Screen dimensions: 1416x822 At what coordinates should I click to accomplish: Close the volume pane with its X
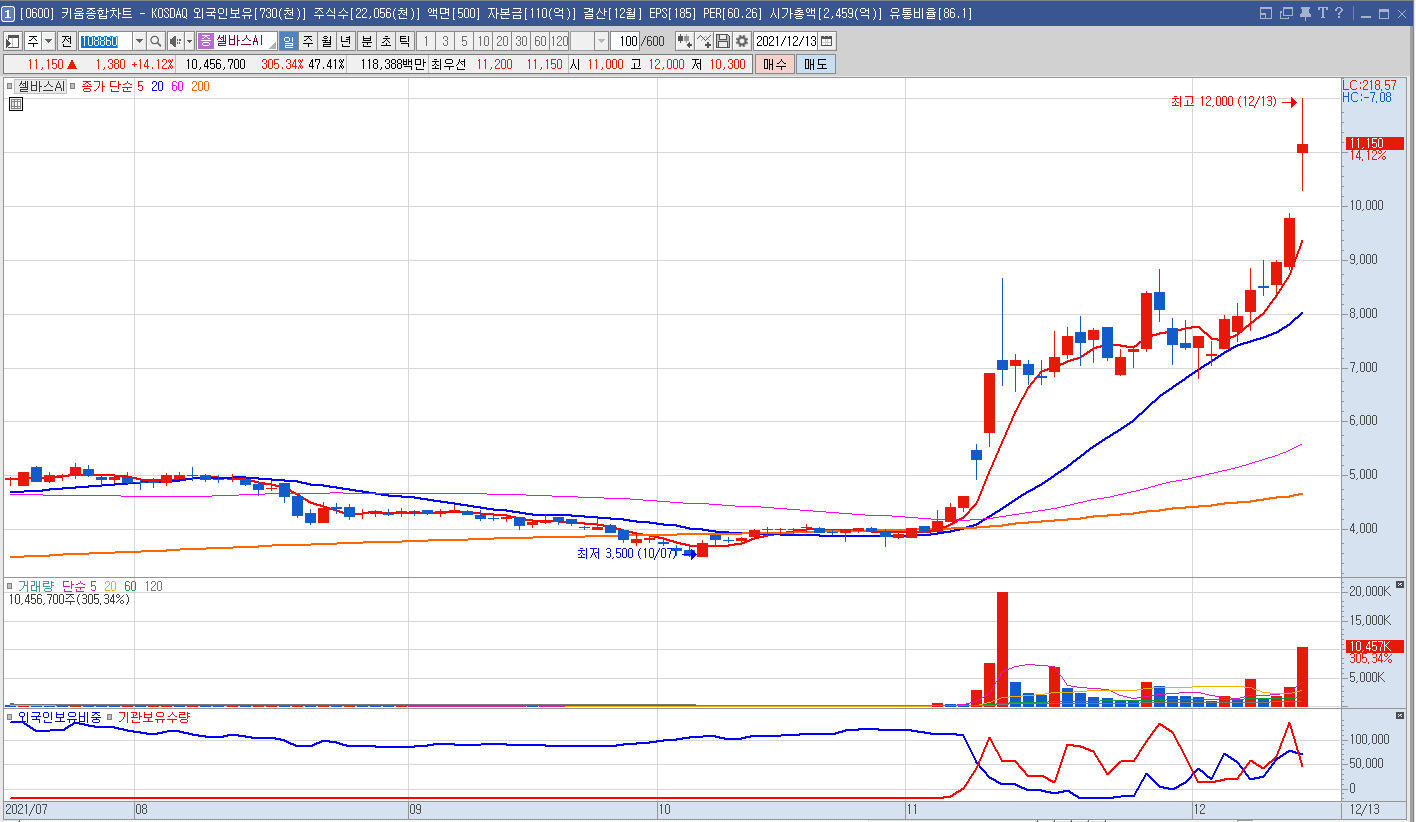(x=1399, y=585)
